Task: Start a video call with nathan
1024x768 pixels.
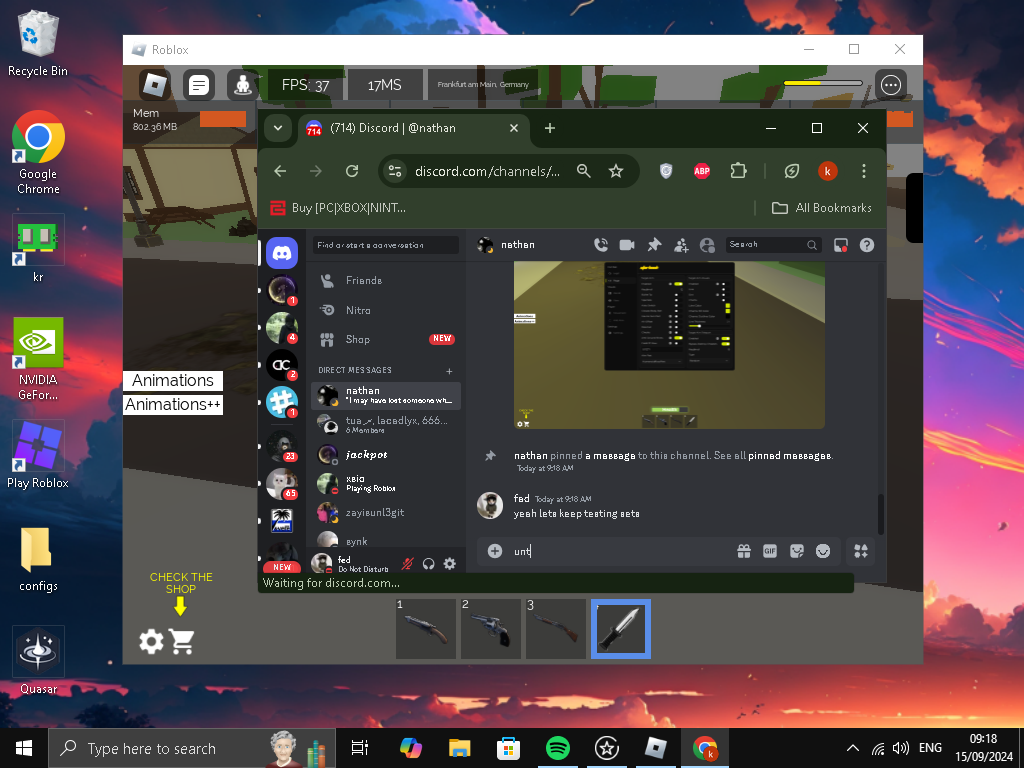Action: 627,245
